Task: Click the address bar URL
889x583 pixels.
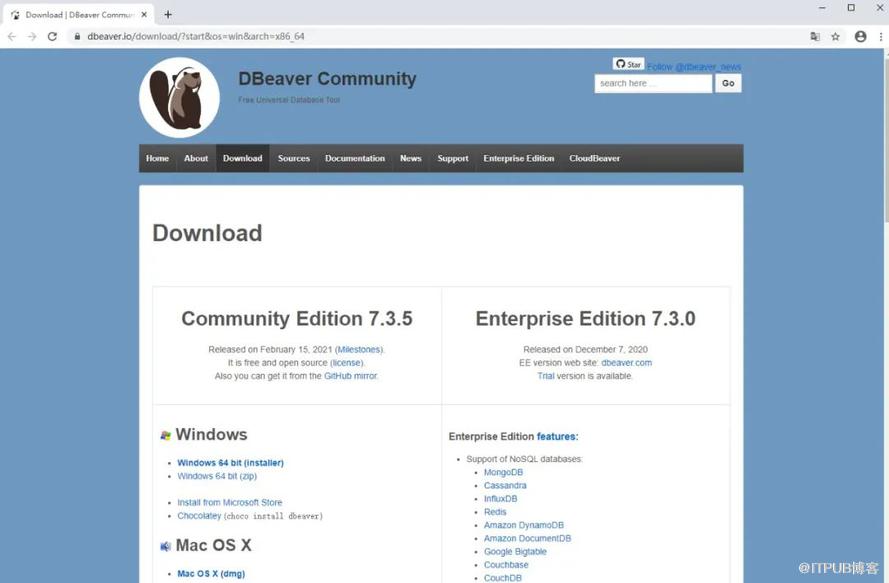Action: [196, 36]
